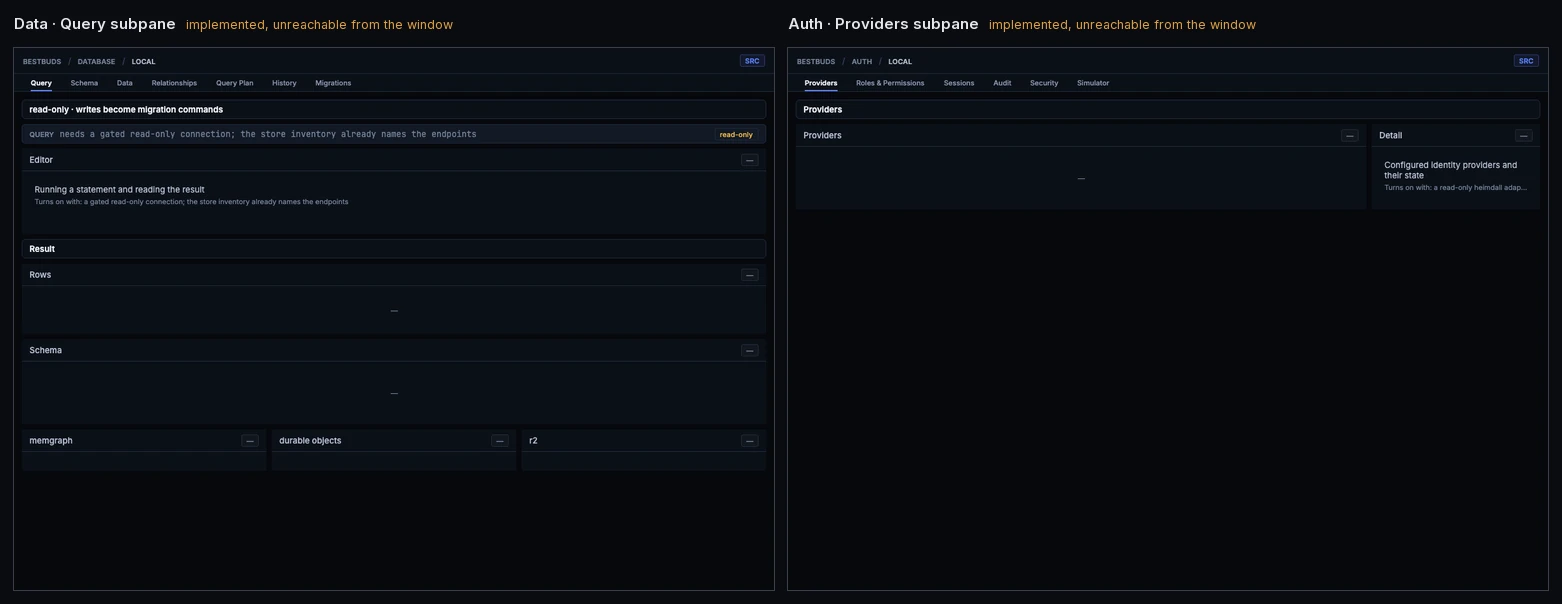This screenshot has height=604, width=1562.
Task: Select the Security tab
Action: point(1044,83)
